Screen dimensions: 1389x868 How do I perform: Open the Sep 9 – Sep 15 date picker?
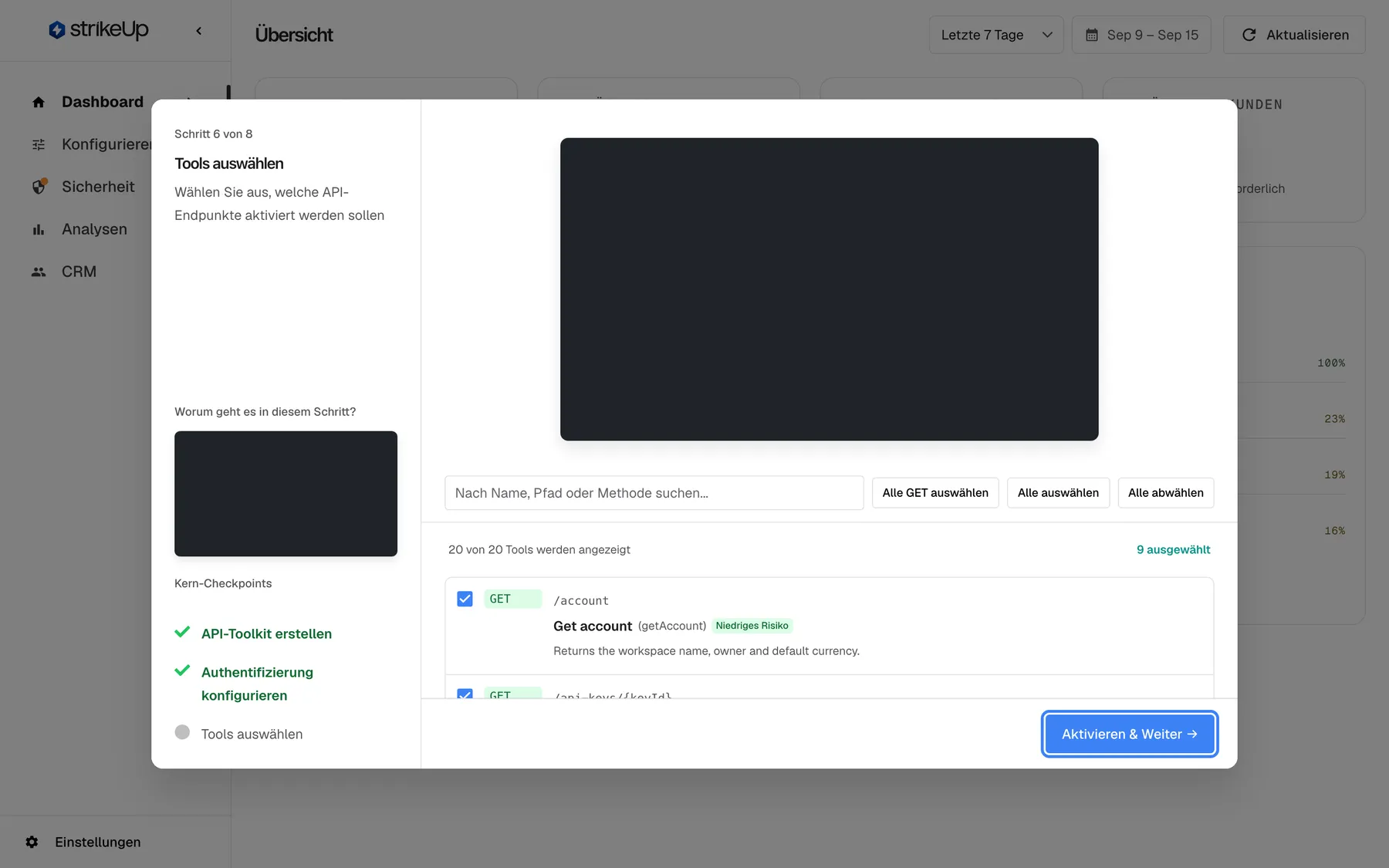pyautogui.click(x=1141, y=35)
